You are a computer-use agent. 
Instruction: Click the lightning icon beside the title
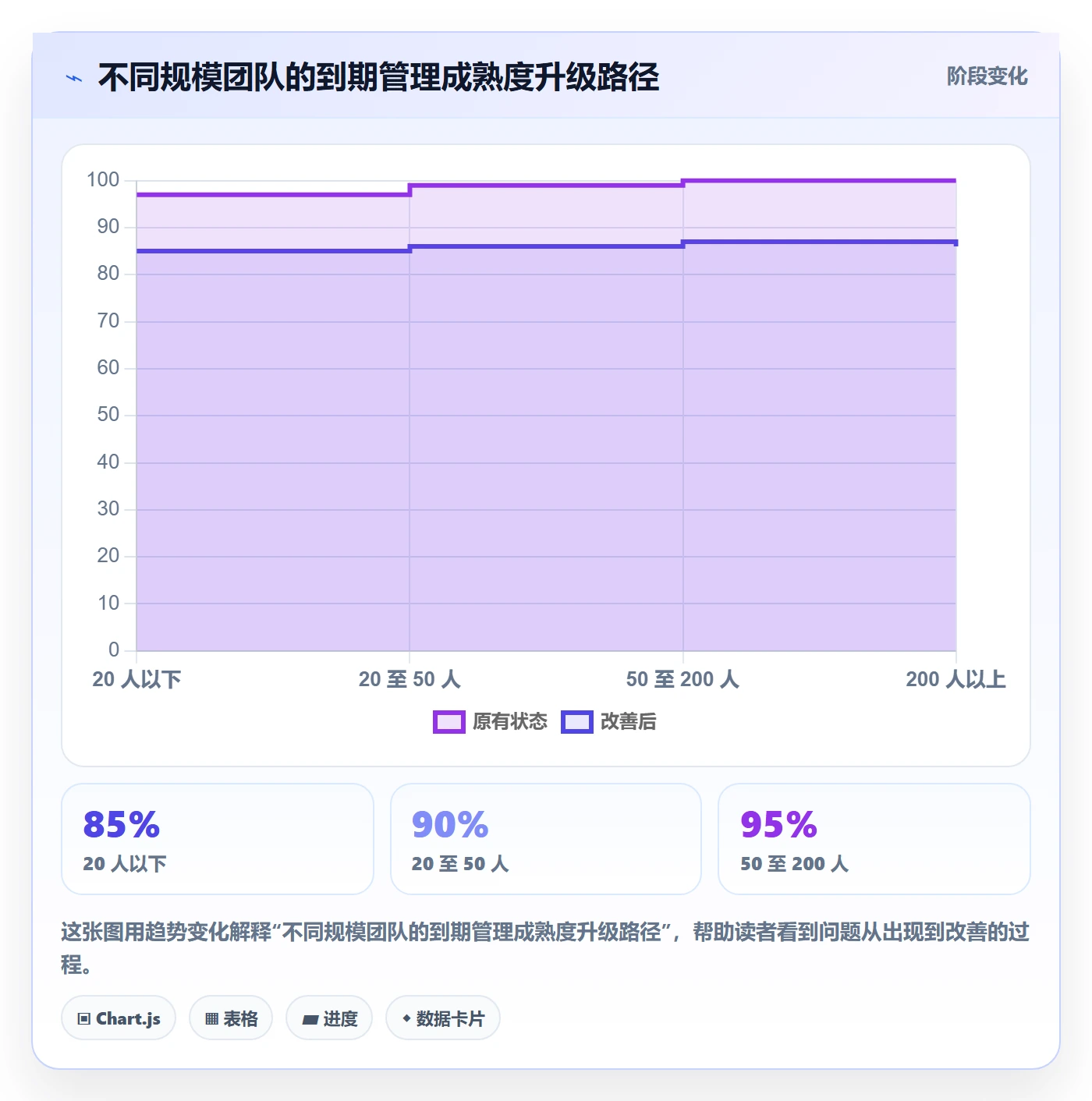point(74,78)
